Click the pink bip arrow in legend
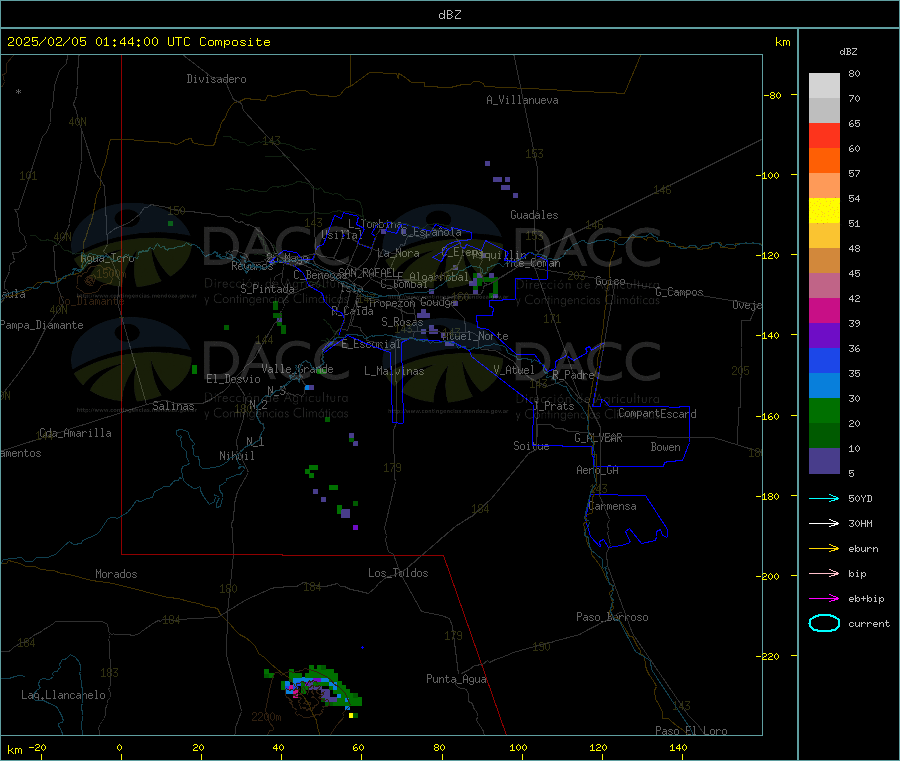This screenshot has width=900, height=761. tap(824, 573)
